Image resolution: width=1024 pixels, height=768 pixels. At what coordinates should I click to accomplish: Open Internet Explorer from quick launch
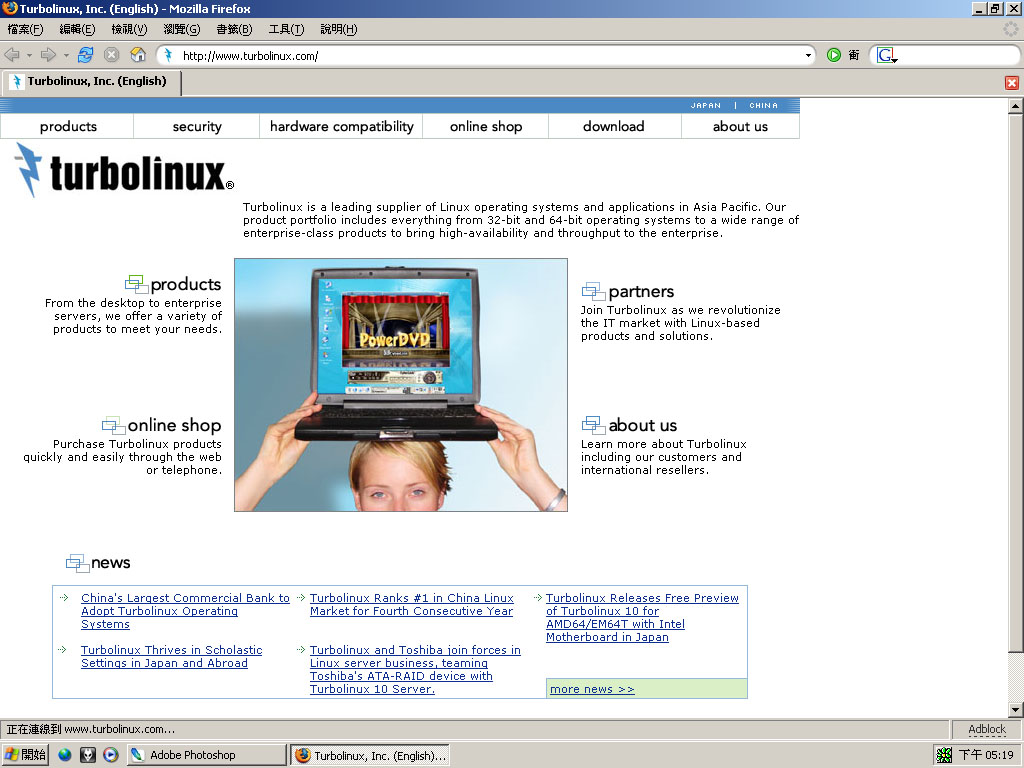click(65, 755)
